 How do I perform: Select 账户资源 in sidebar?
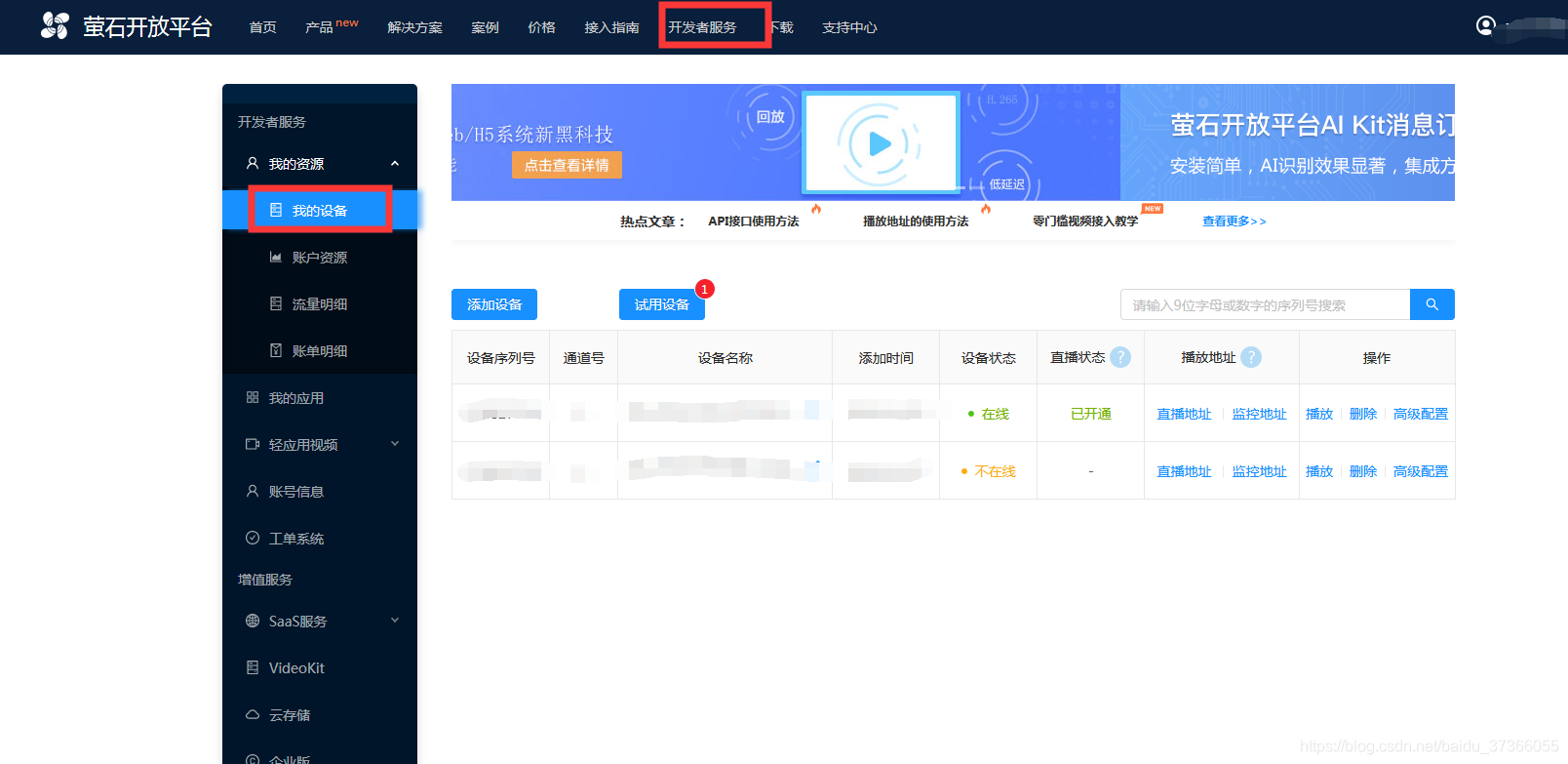(x=320, y=257)
